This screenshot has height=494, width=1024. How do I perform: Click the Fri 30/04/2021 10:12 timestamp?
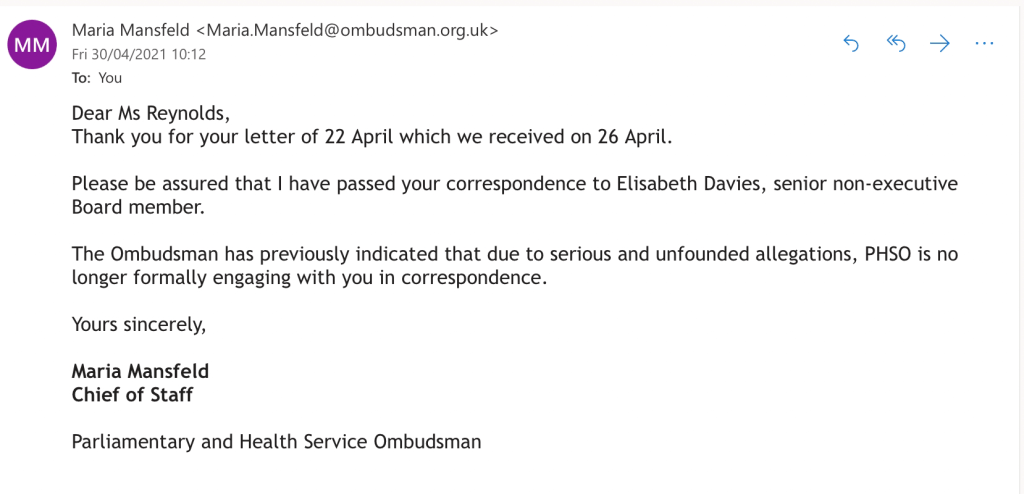139,54
